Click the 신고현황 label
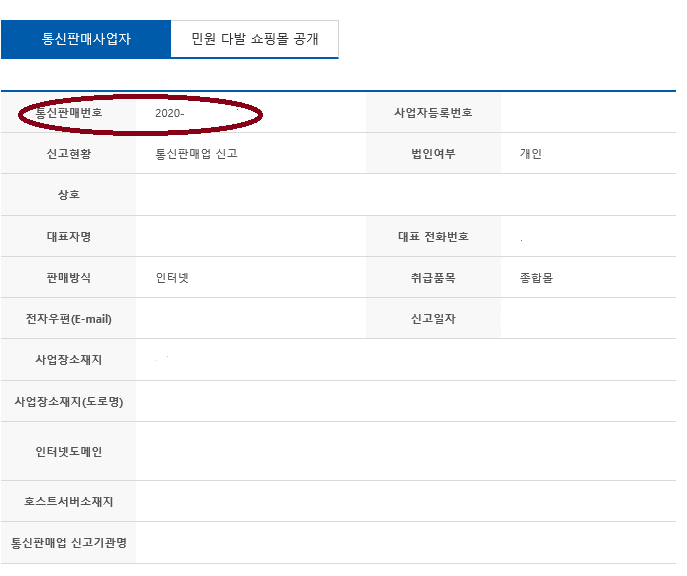This screenshot has height=576, width=687. (x=69, y=154)
